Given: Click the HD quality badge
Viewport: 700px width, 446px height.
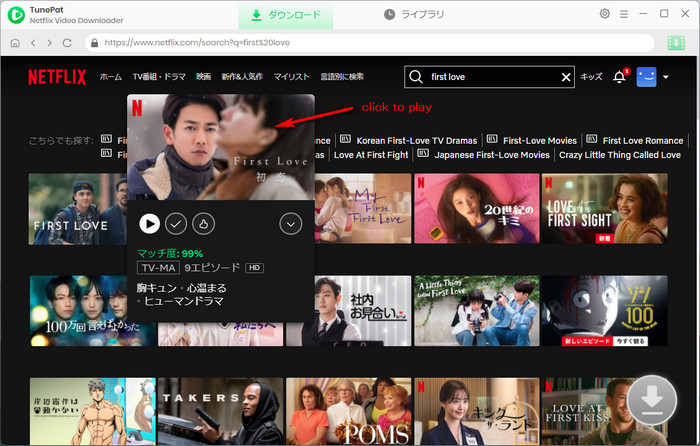Looking at the screenshot, I should coord(254,268).
